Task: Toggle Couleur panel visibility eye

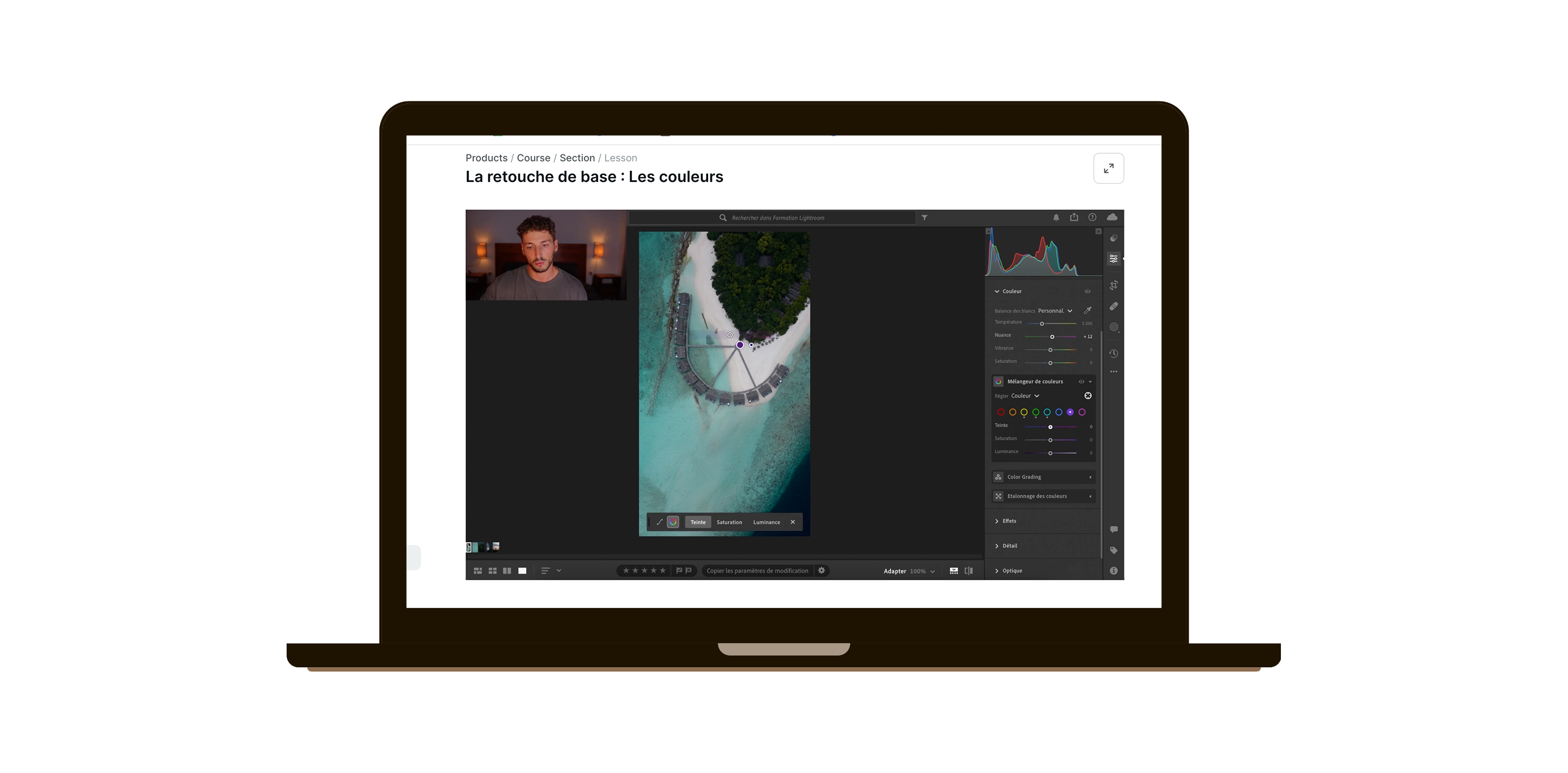Action: pyautogui.click(x=1087, y=291)
